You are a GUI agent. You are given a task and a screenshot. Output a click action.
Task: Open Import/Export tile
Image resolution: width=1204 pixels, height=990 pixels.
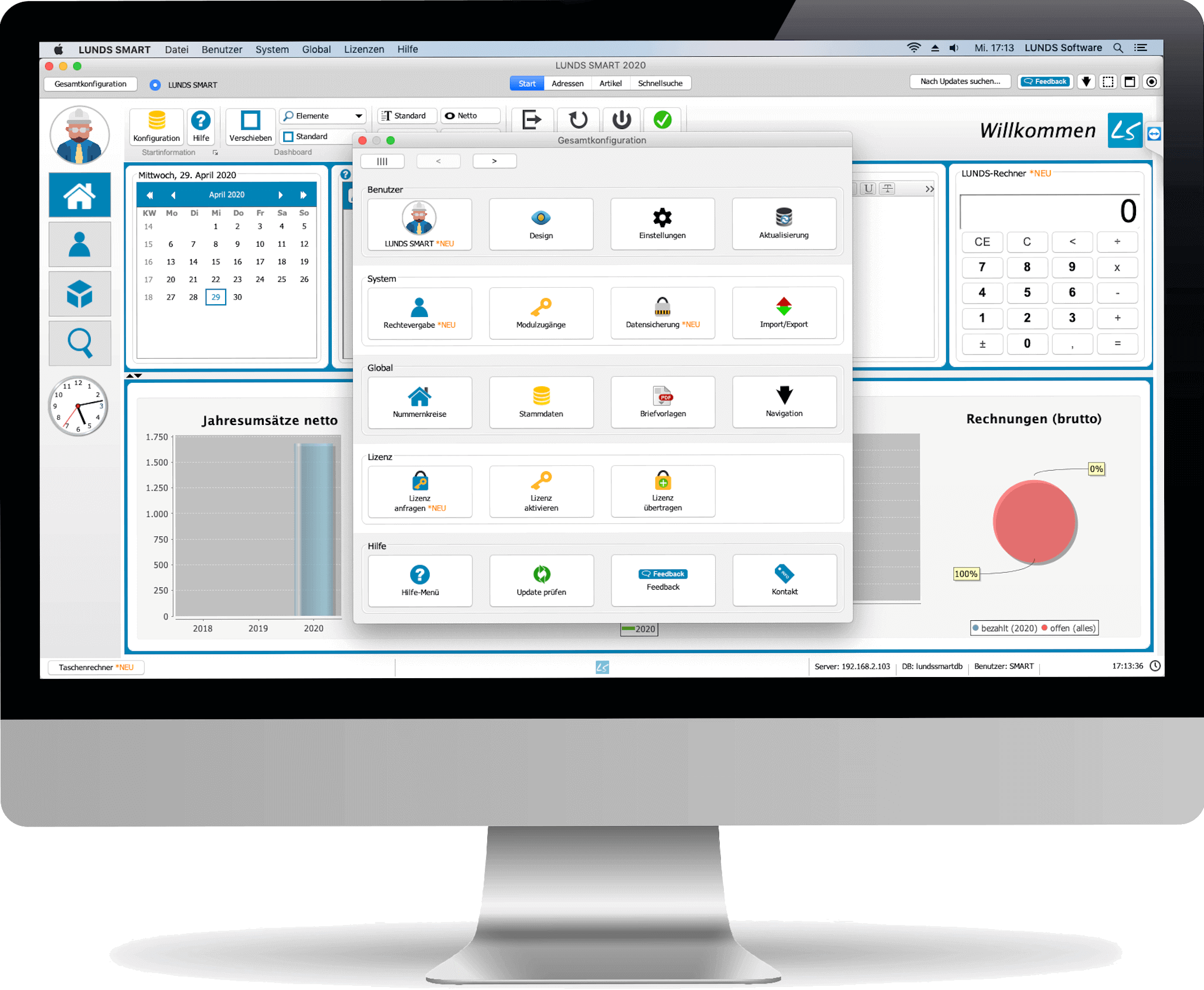coord(784,313)
